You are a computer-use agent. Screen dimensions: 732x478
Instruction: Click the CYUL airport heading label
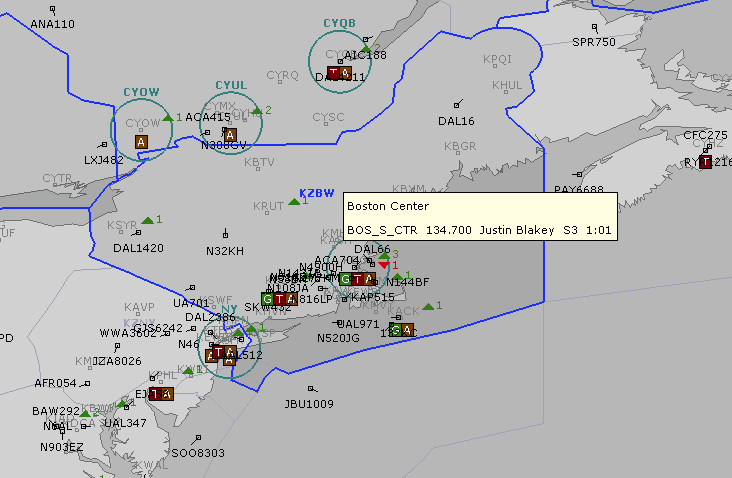pos(231,85)
